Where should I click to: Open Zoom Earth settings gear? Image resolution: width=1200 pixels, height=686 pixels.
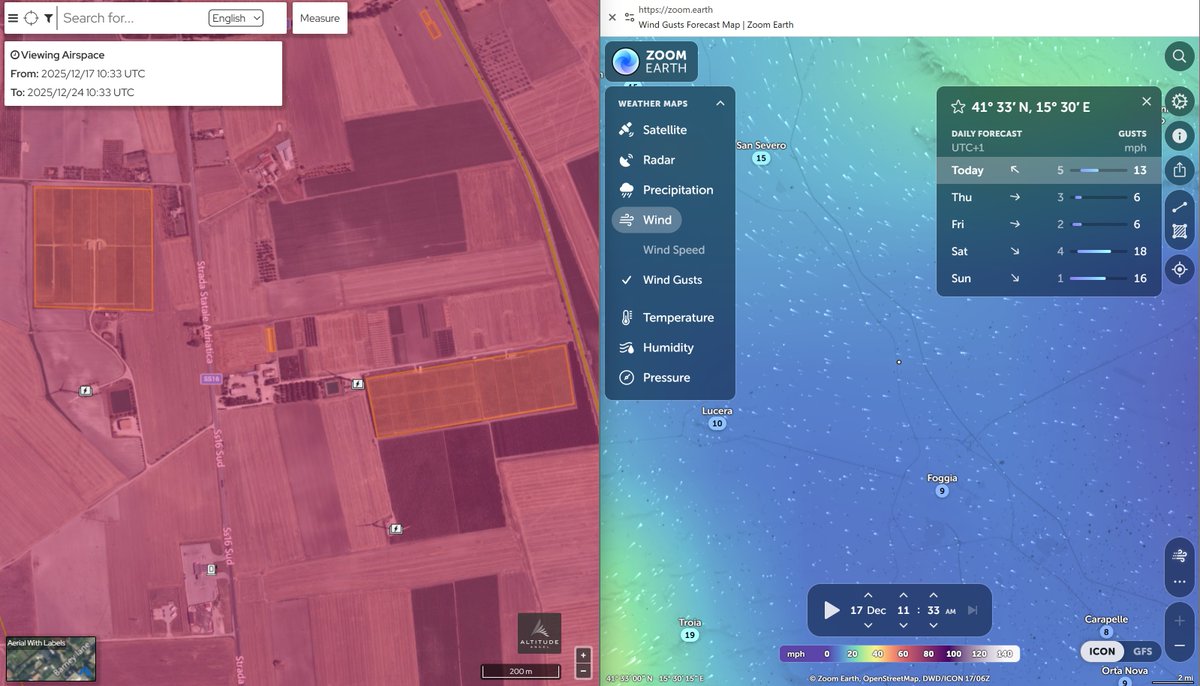(1180, 101)
